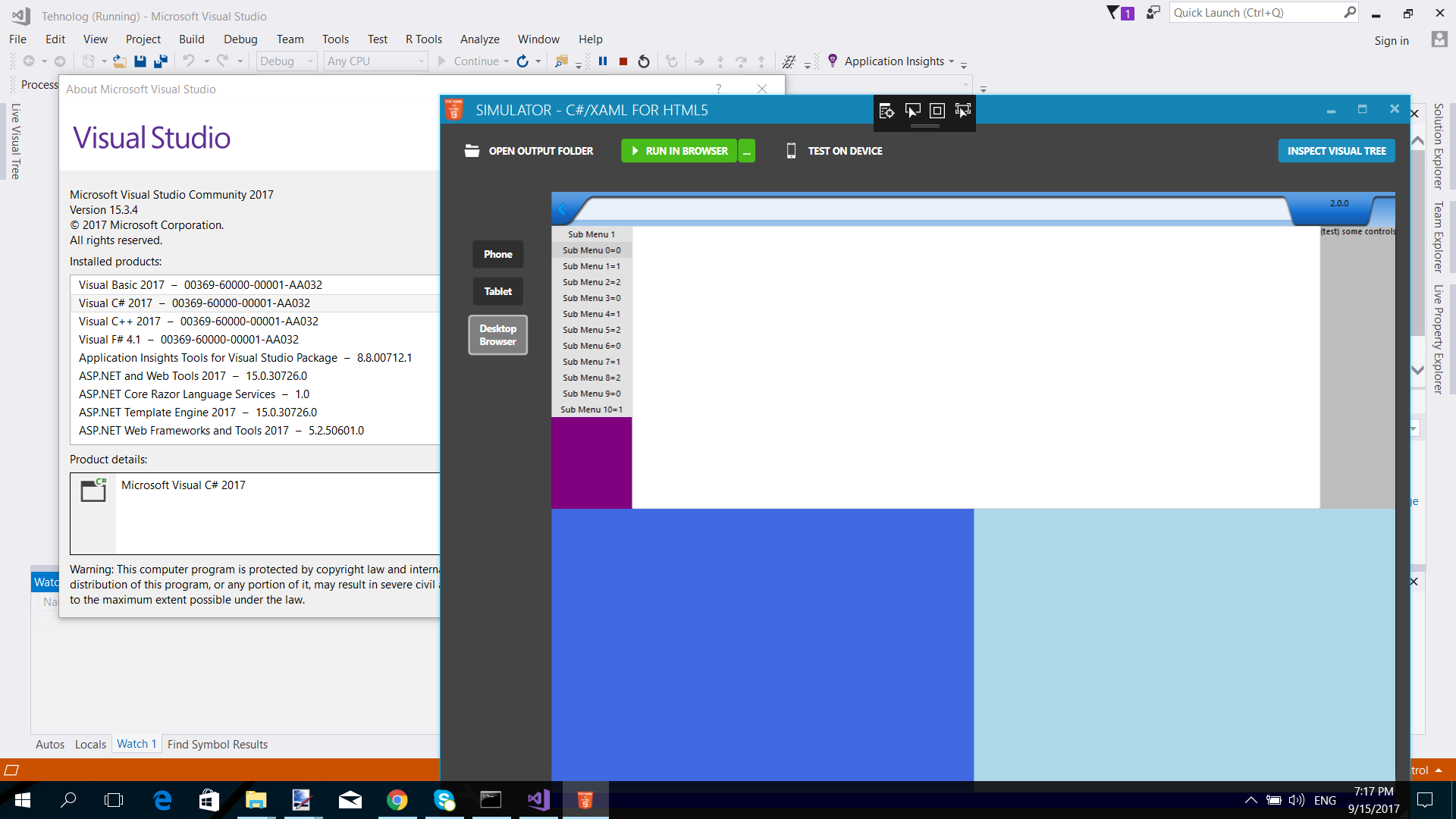Viewport: 1456px width, 819px height.
Task: Switch to Autos tab
Action: point(50,745)
